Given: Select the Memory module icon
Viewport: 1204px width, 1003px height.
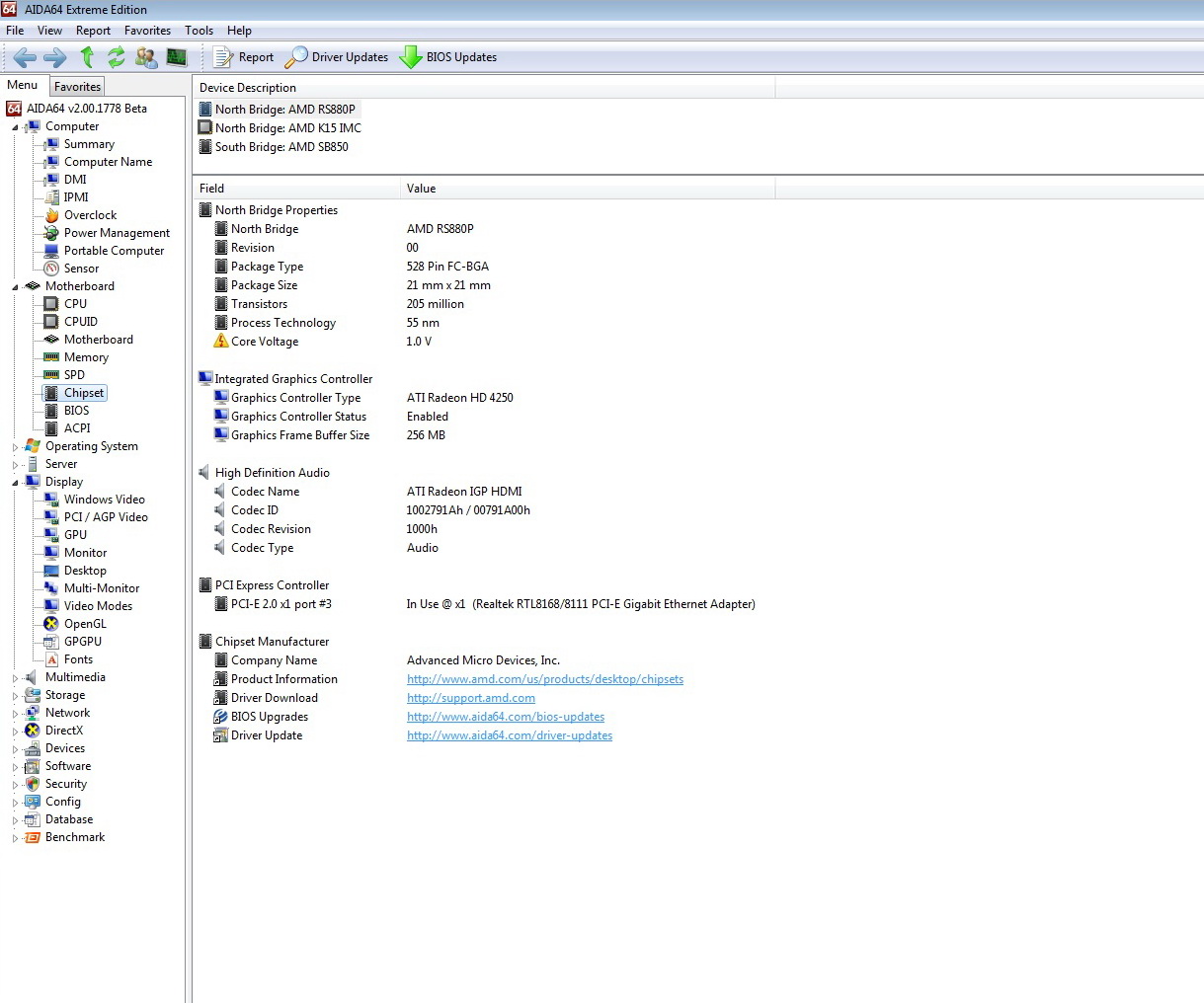Looking at the screenshot, I should pyautogui.click(x=51, y=357).
